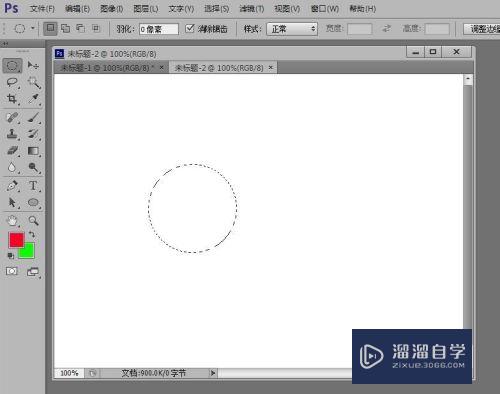The image size is (500, 394).
Task: Change the screen mode
Action: pyautogui.click(x=33, y=272)
